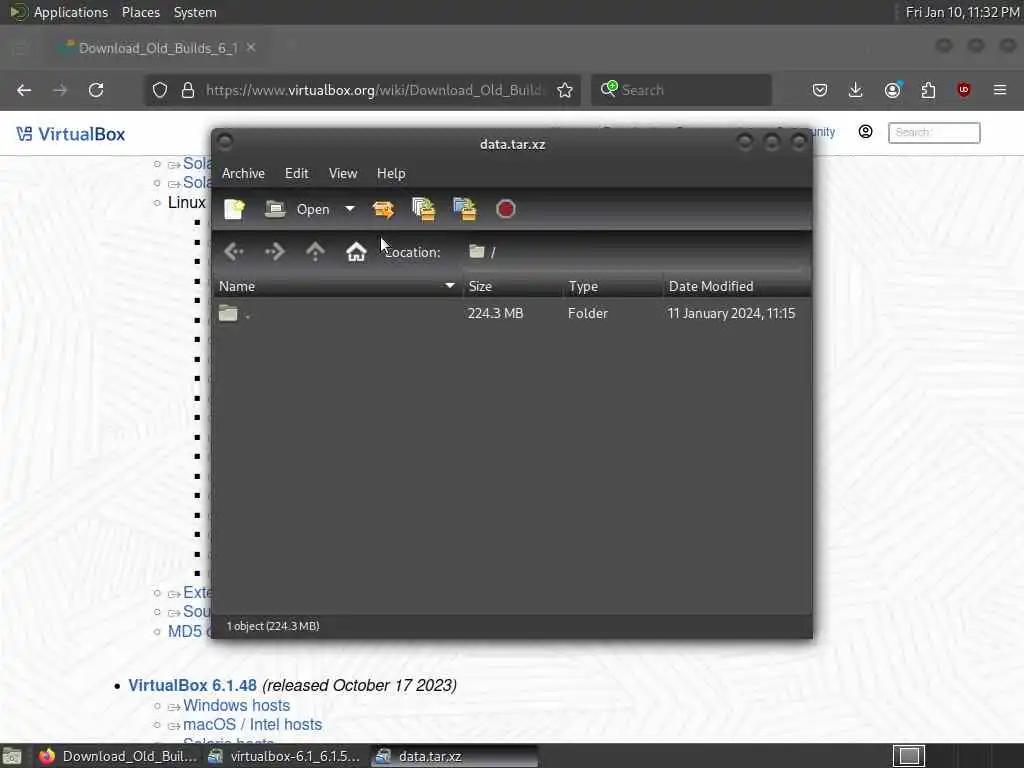Sort by the Size column header
This screenshot has width=1024, height=768.
(x=513, y=287)
